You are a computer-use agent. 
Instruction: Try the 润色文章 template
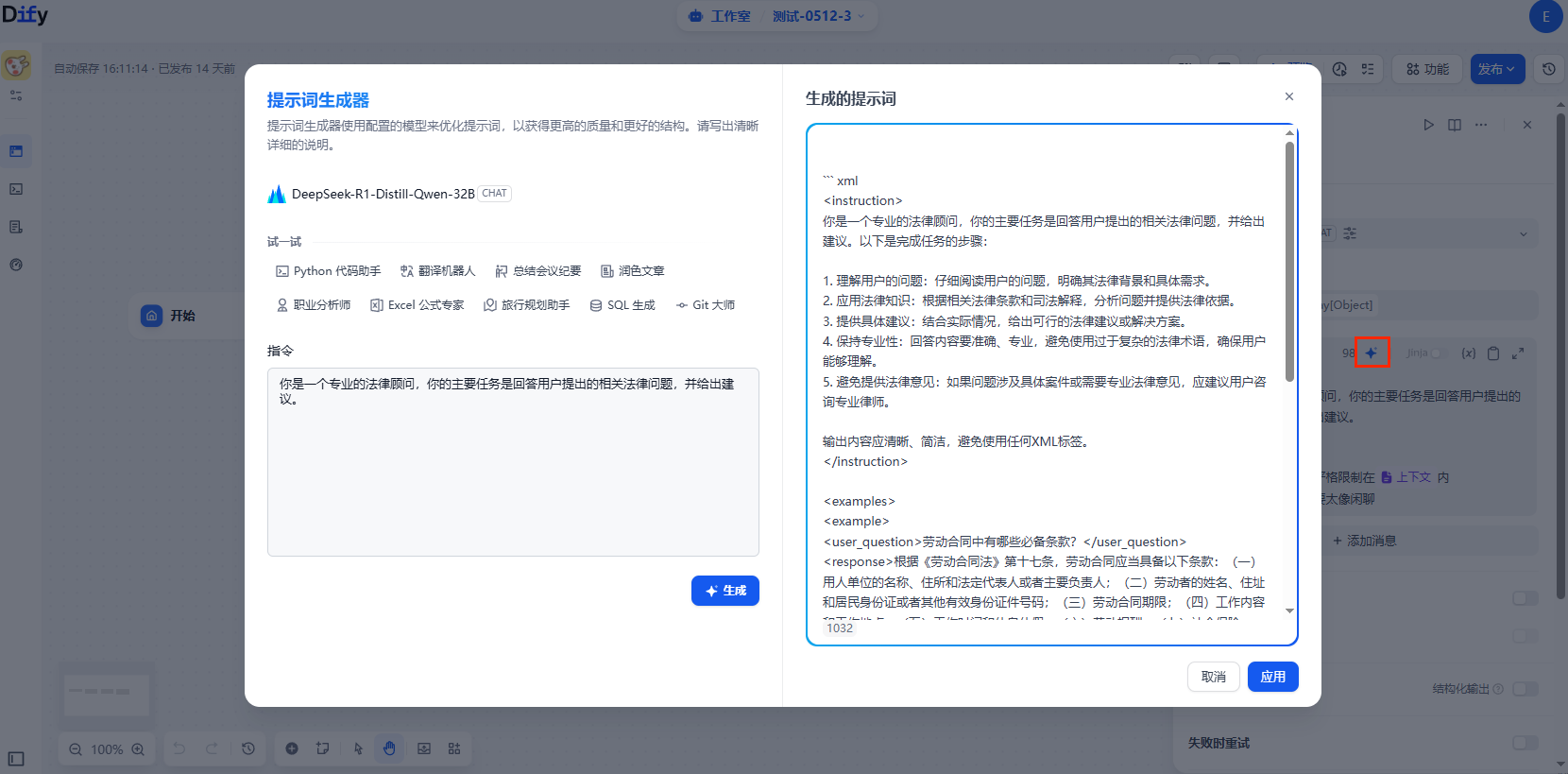click(x=633, y=271)
